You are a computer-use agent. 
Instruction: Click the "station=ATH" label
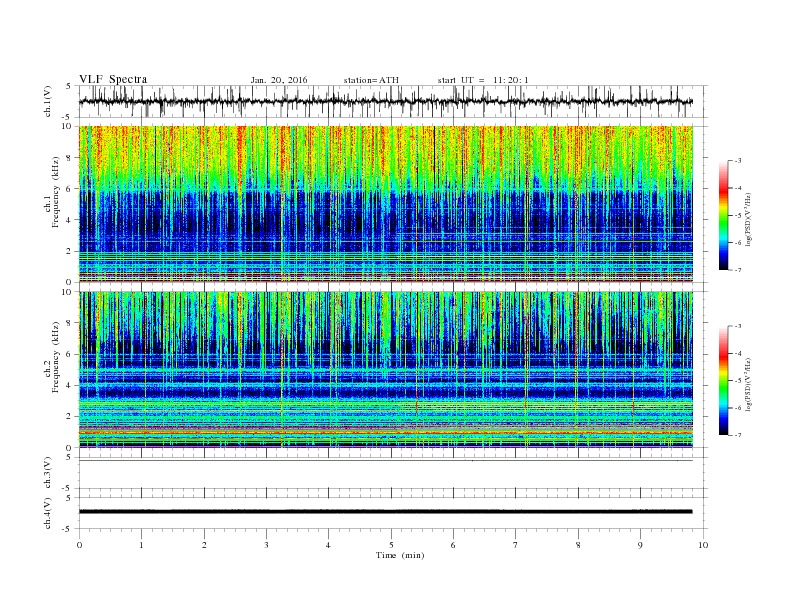click(371, 80)
